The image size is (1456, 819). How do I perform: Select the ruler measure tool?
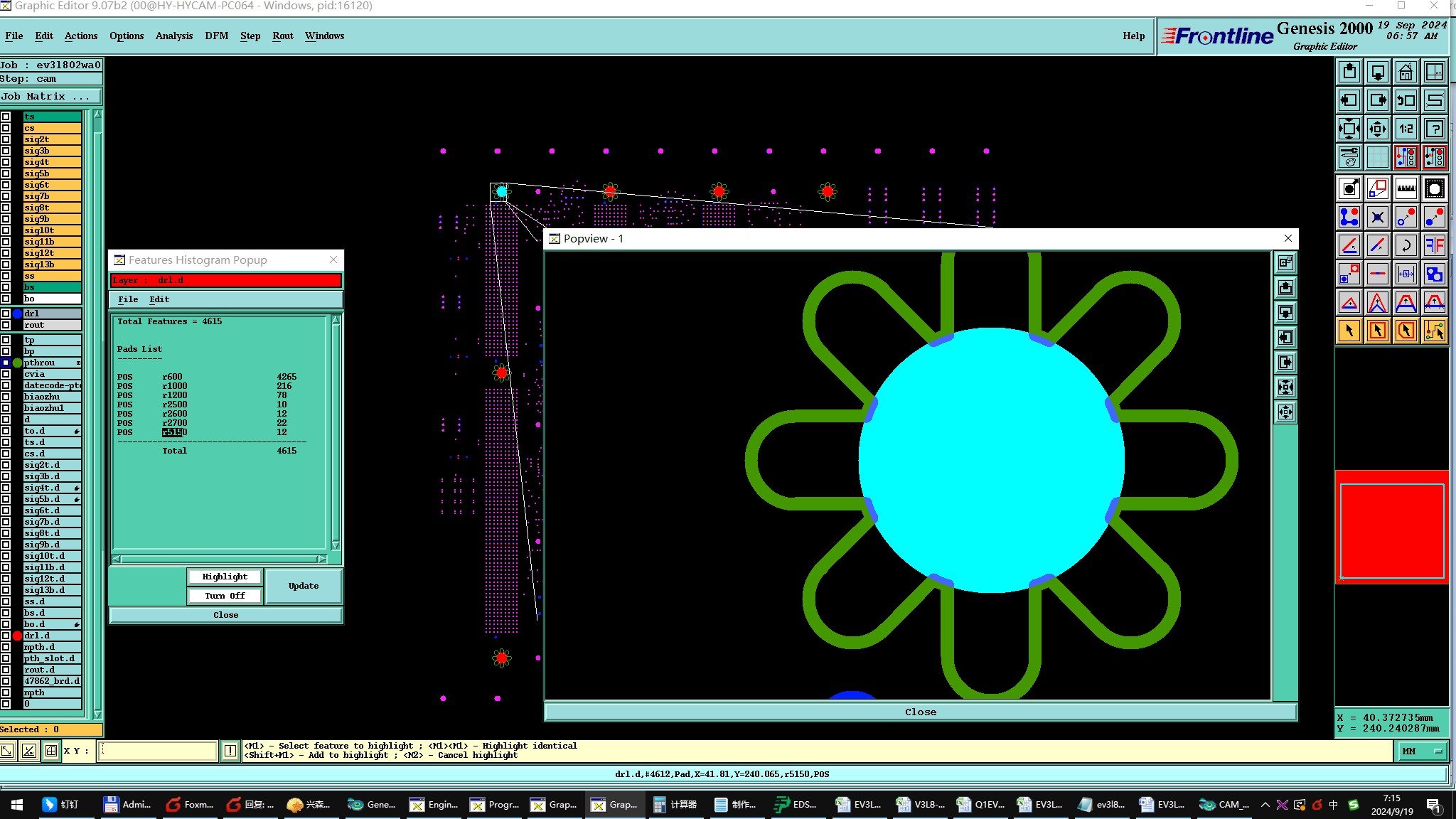[1406, 189]
